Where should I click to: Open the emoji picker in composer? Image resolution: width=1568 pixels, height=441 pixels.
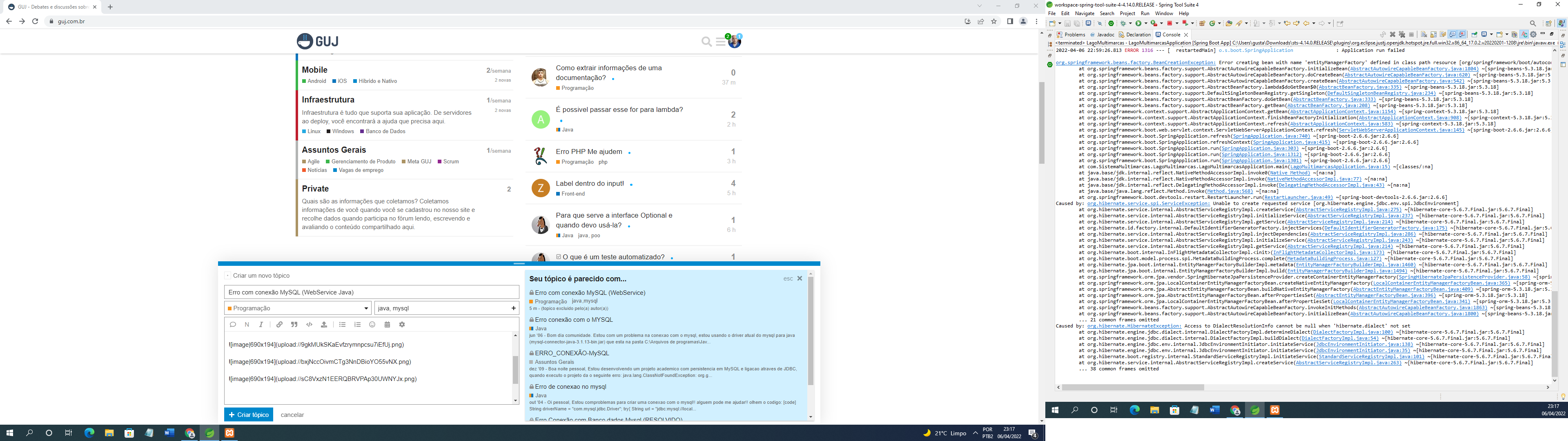pyautogui.click(x=372, y=325)
